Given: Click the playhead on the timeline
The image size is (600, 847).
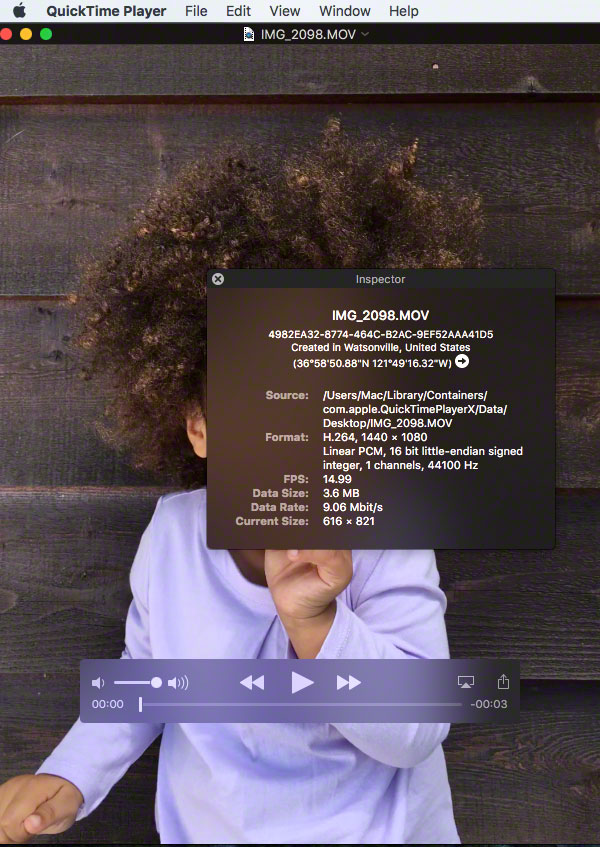Looking at the screenshot, I should click(x=140, y=704).
